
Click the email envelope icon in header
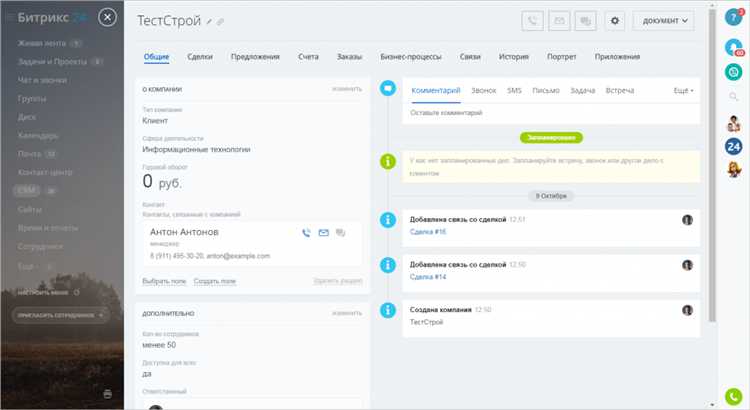pos(560,21)
